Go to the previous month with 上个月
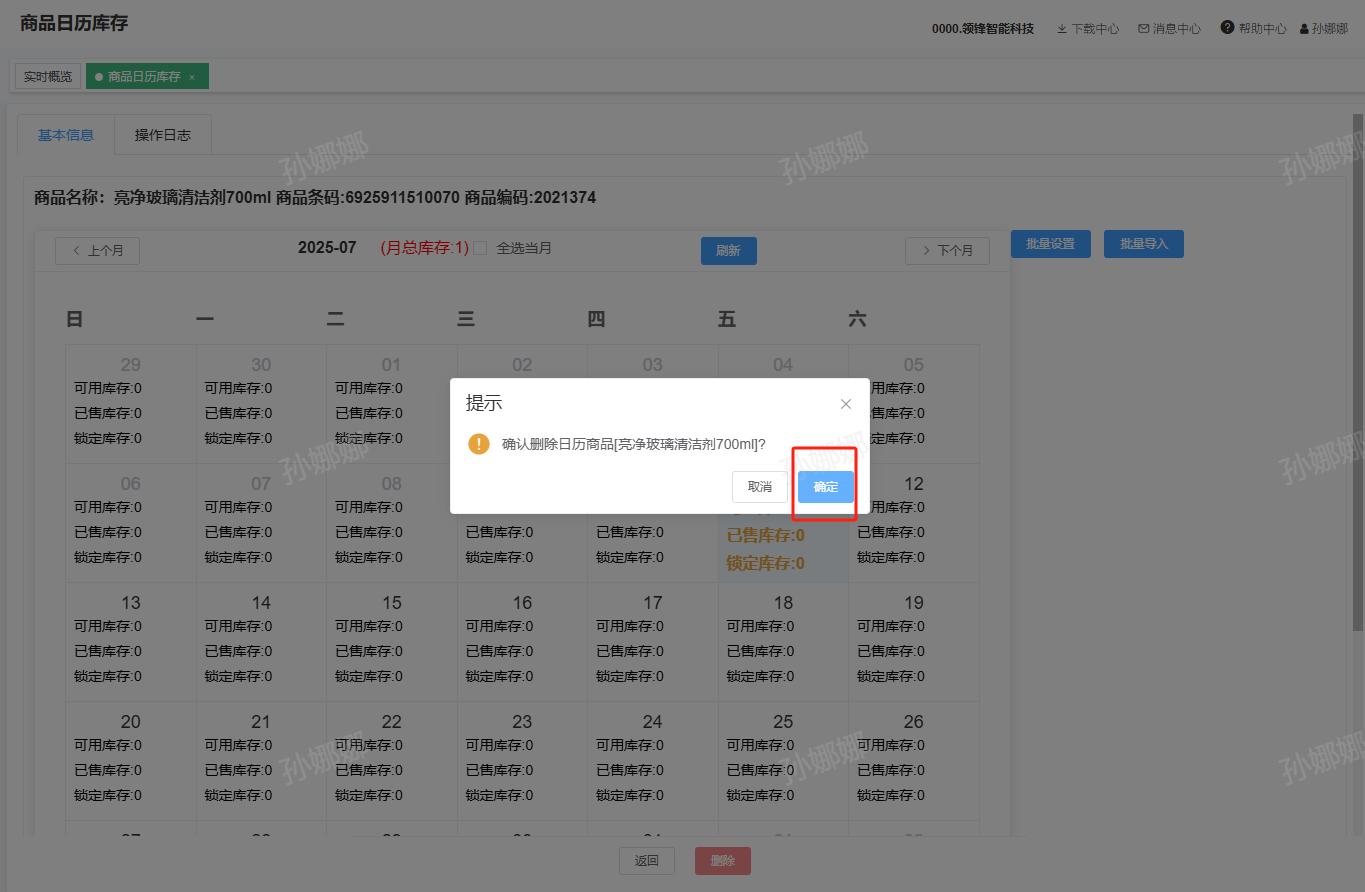 [x=97, y=251]
